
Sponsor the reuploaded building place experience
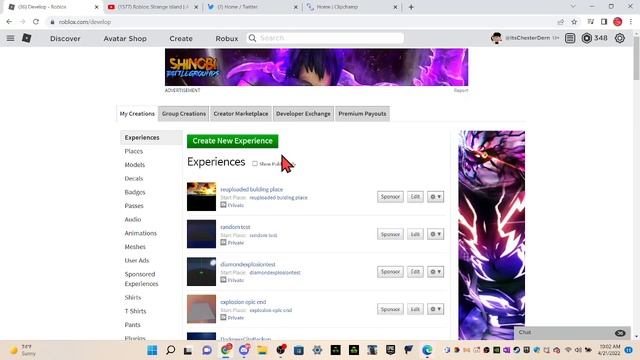(x=390, y=197)
